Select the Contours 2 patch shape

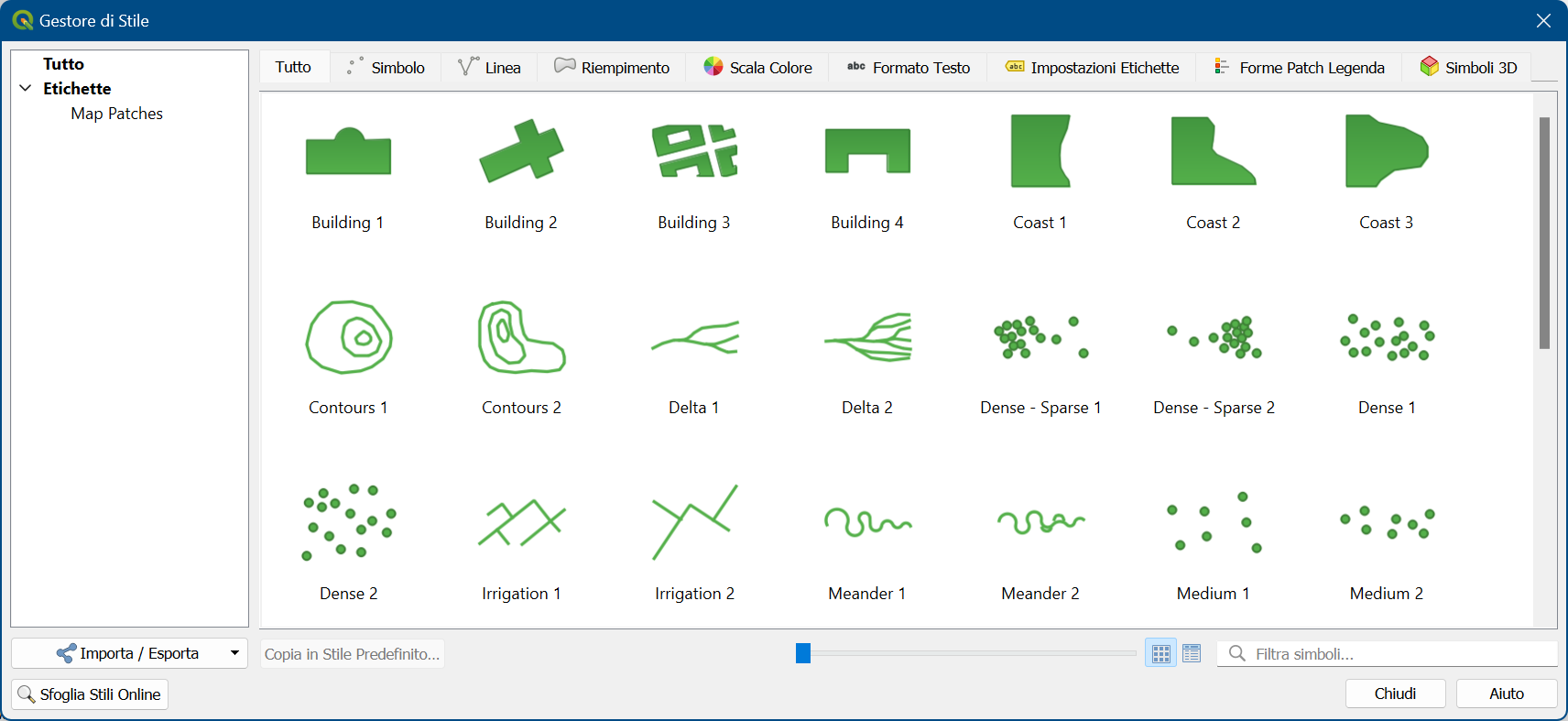[521, 357]
